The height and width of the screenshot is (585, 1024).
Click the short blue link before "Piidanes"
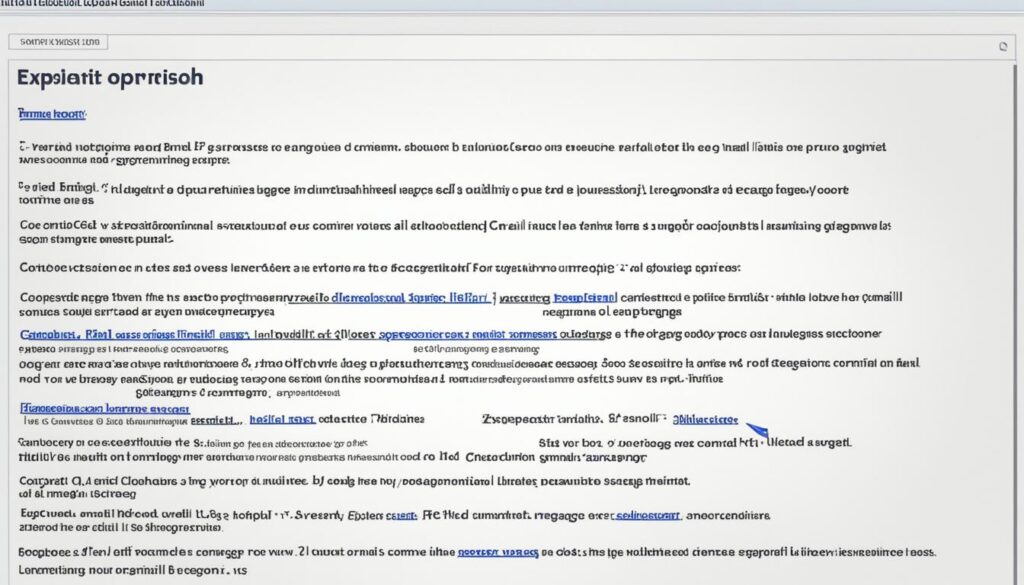pos(283,420)
